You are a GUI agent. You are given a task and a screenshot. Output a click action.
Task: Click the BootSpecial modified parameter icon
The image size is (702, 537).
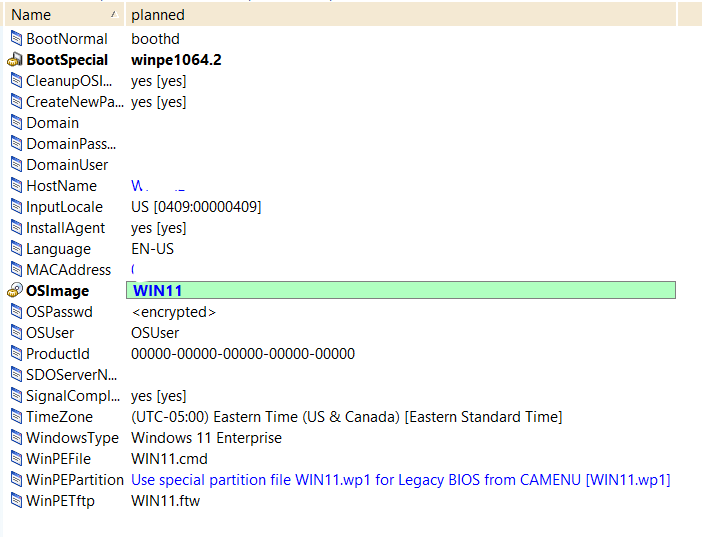pos(15,60)
